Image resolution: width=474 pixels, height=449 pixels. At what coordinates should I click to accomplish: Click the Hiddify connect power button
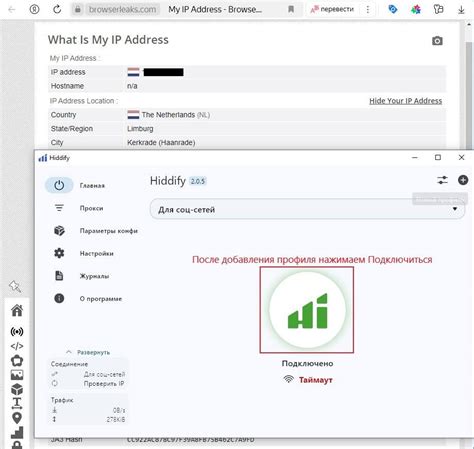[307, 310]
